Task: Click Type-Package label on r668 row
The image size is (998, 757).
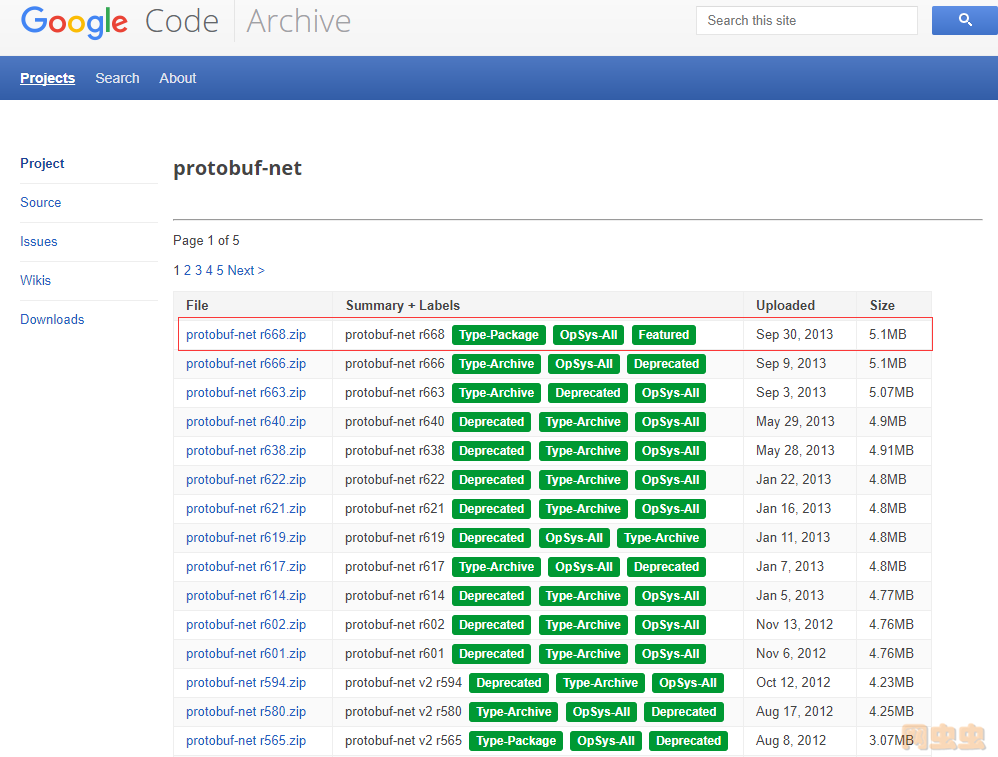Action: click(498, 335)
